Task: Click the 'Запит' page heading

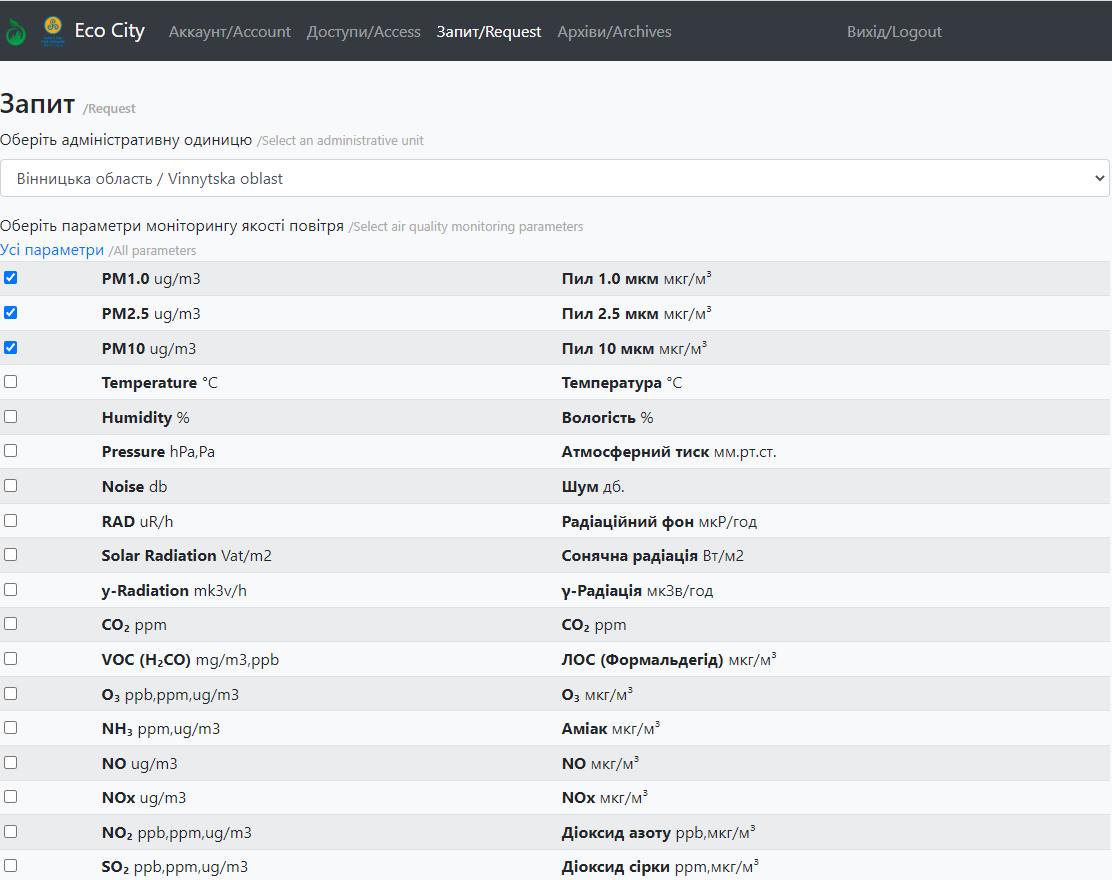Action: tap(38, 104)
